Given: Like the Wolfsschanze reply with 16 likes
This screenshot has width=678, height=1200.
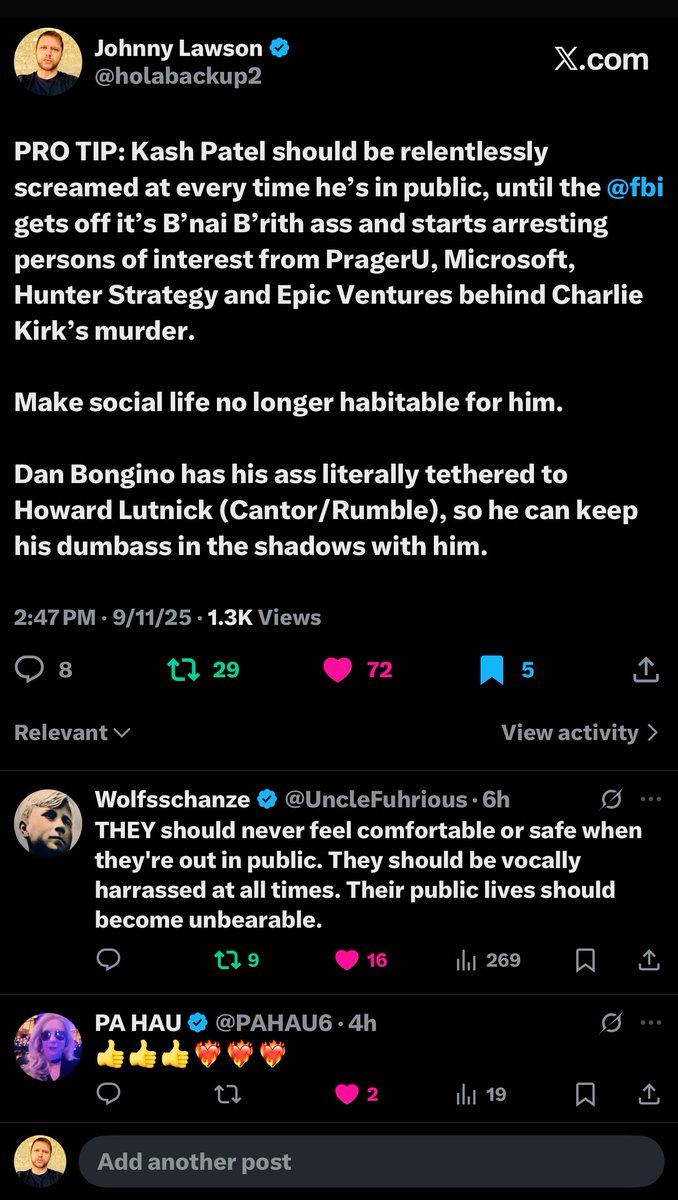Looking at the screenshot, I should [347, 960].
